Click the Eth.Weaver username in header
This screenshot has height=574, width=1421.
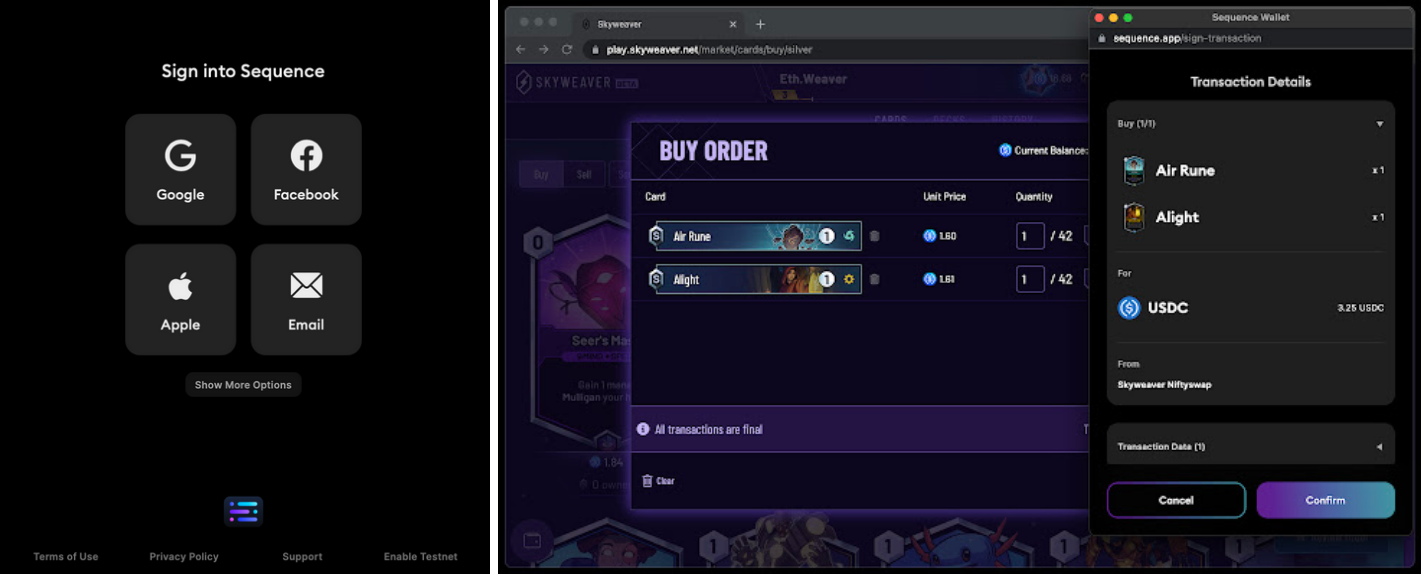813,78
